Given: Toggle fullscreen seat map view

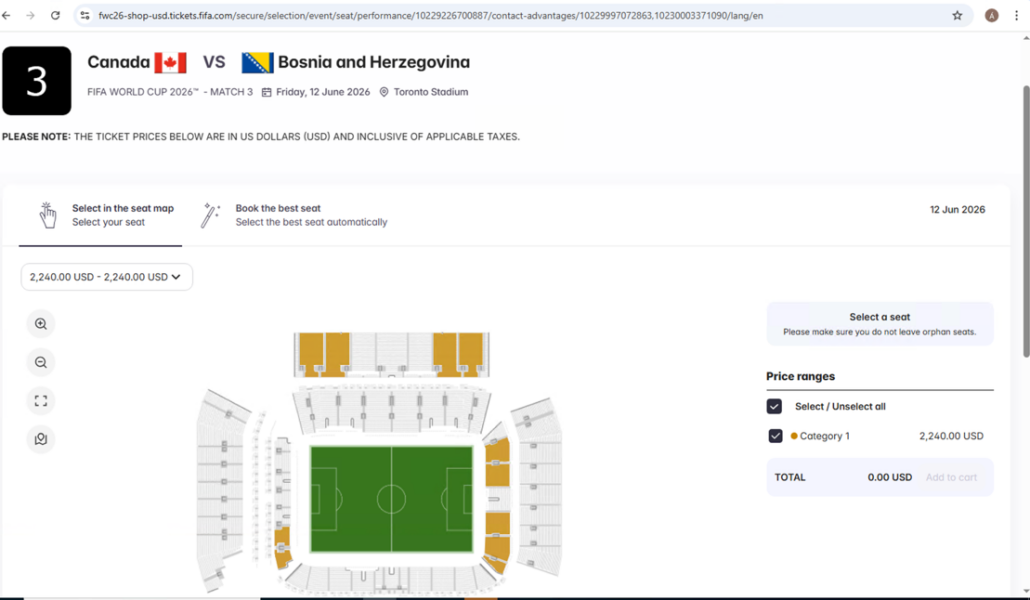Looking at the screenshot, I should 41,401.
